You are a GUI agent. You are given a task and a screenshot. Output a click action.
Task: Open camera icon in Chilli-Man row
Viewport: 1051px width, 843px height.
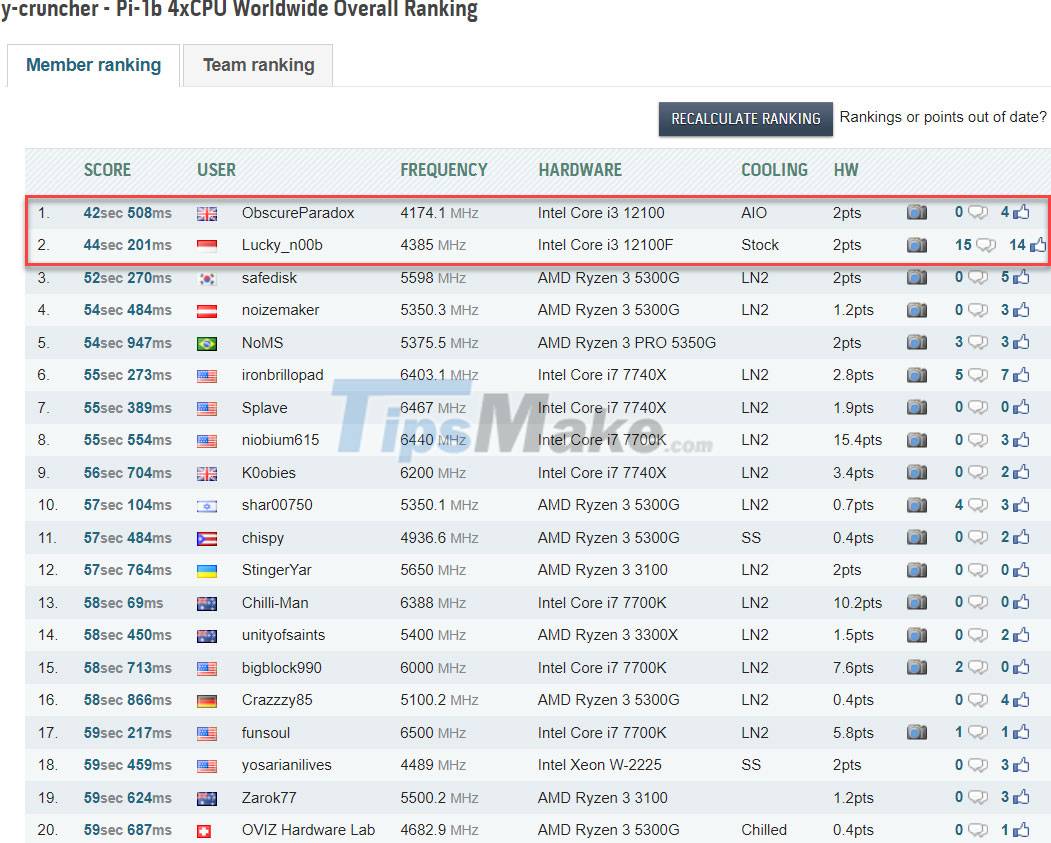click(x=916, y=603)
